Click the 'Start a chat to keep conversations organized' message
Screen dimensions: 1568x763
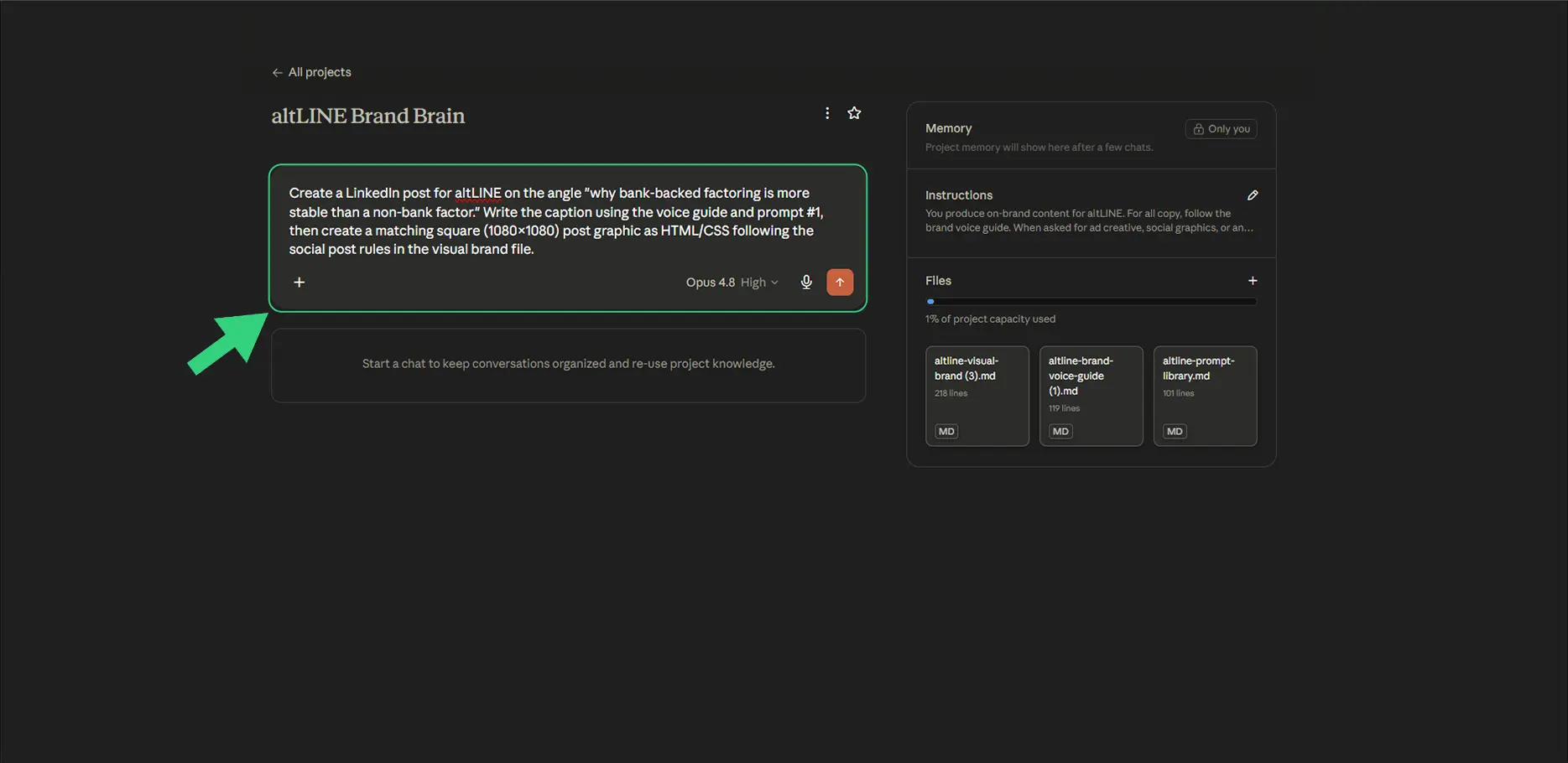pyautogui.click(x=569, y=364)
